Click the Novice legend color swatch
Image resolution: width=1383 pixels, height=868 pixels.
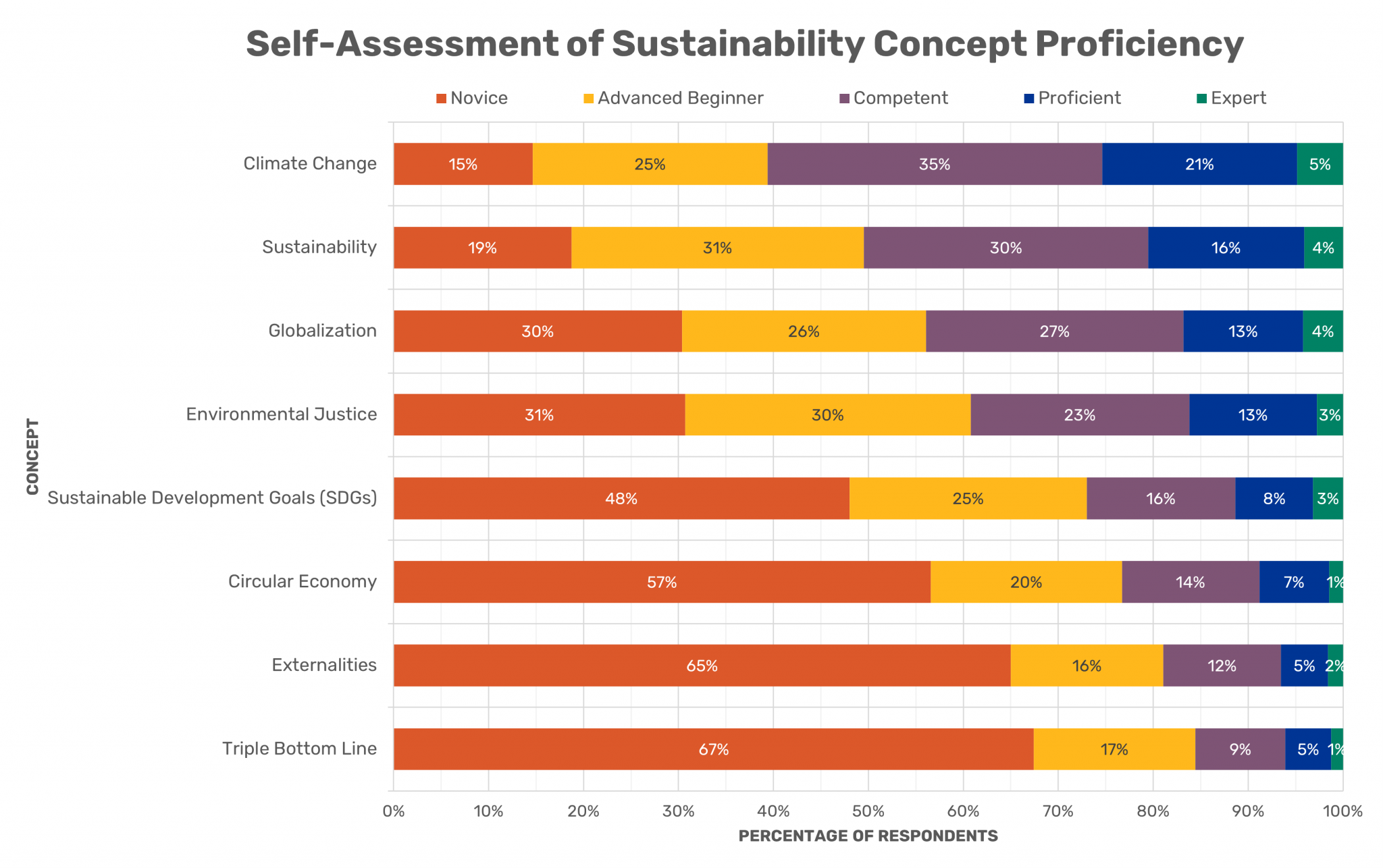click(441, 99)
